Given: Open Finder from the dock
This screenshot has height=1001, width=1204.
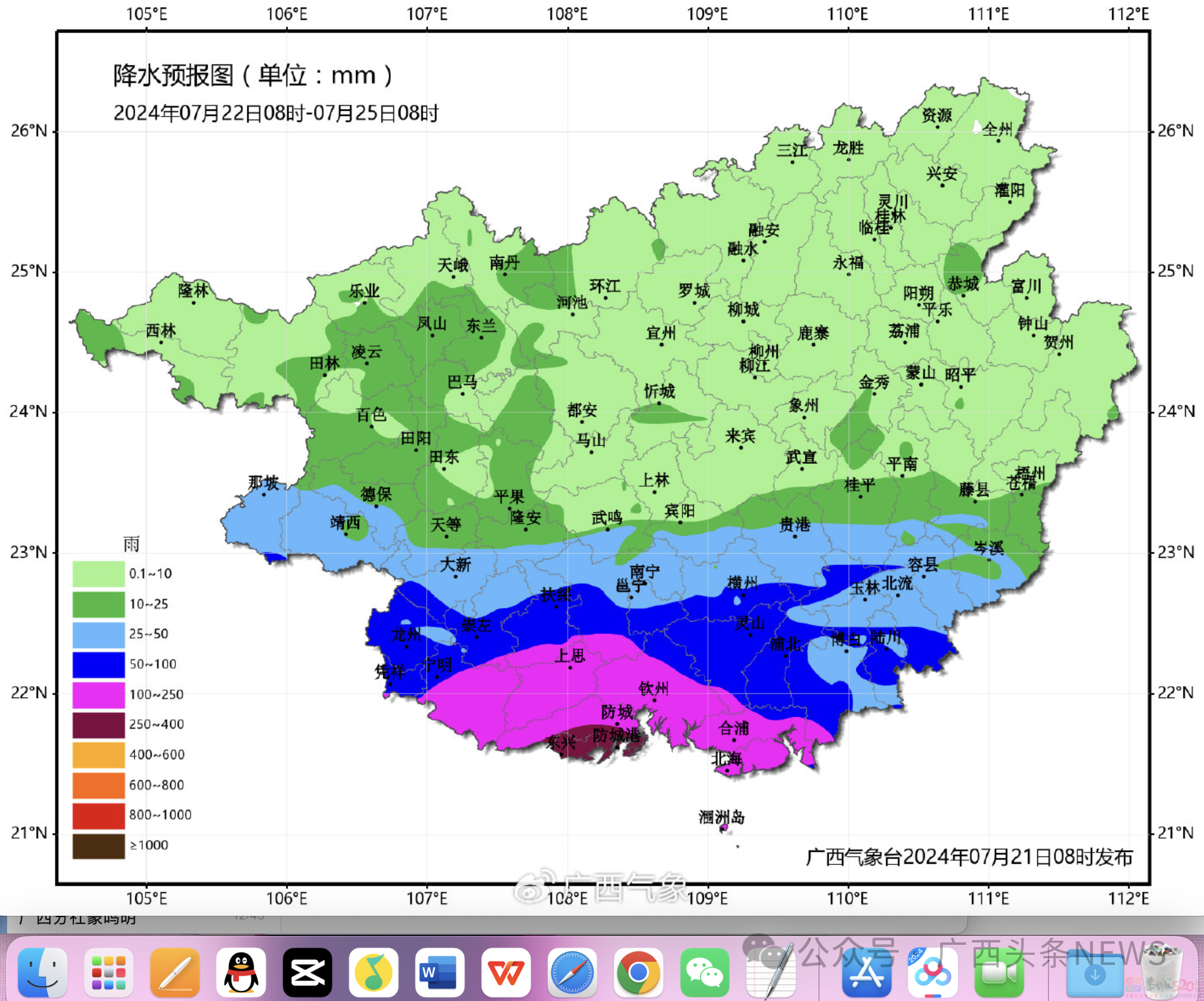Looking at the screenshot, I should click(x=42, y=972).
